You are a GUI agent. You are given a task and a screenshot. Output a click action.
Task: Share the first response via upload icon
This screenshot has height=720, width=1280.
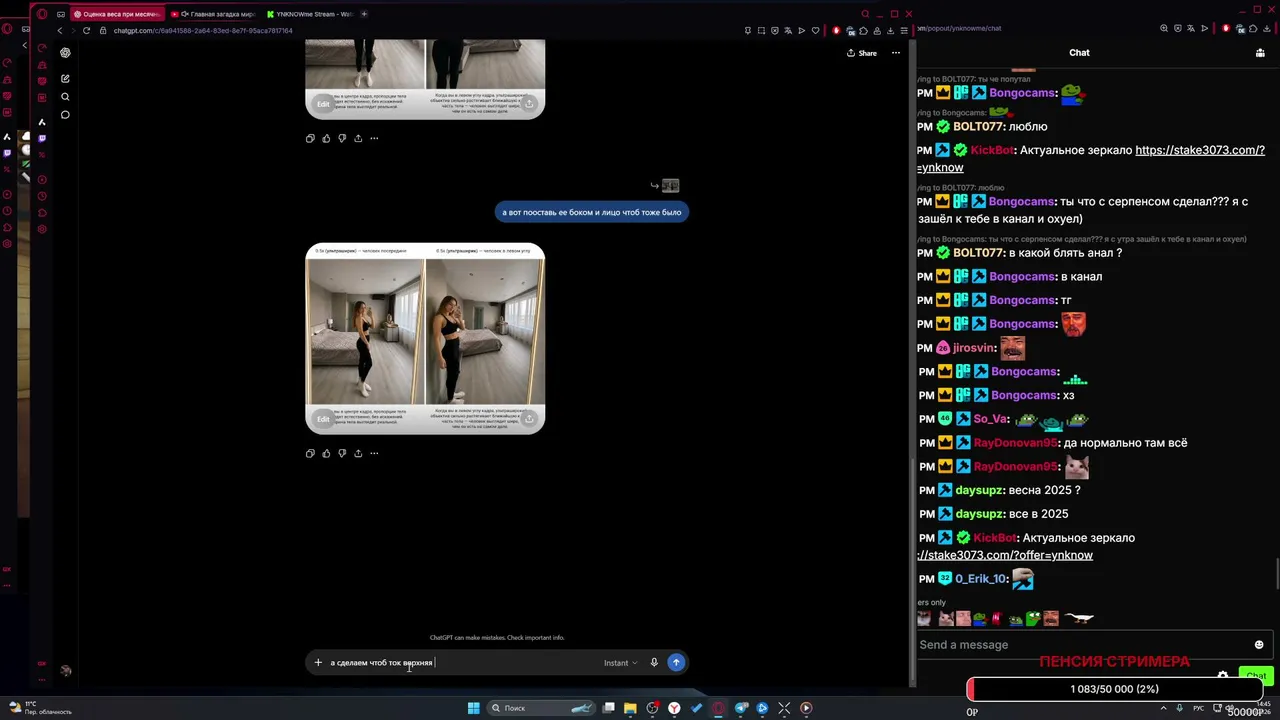click(358, 138)
